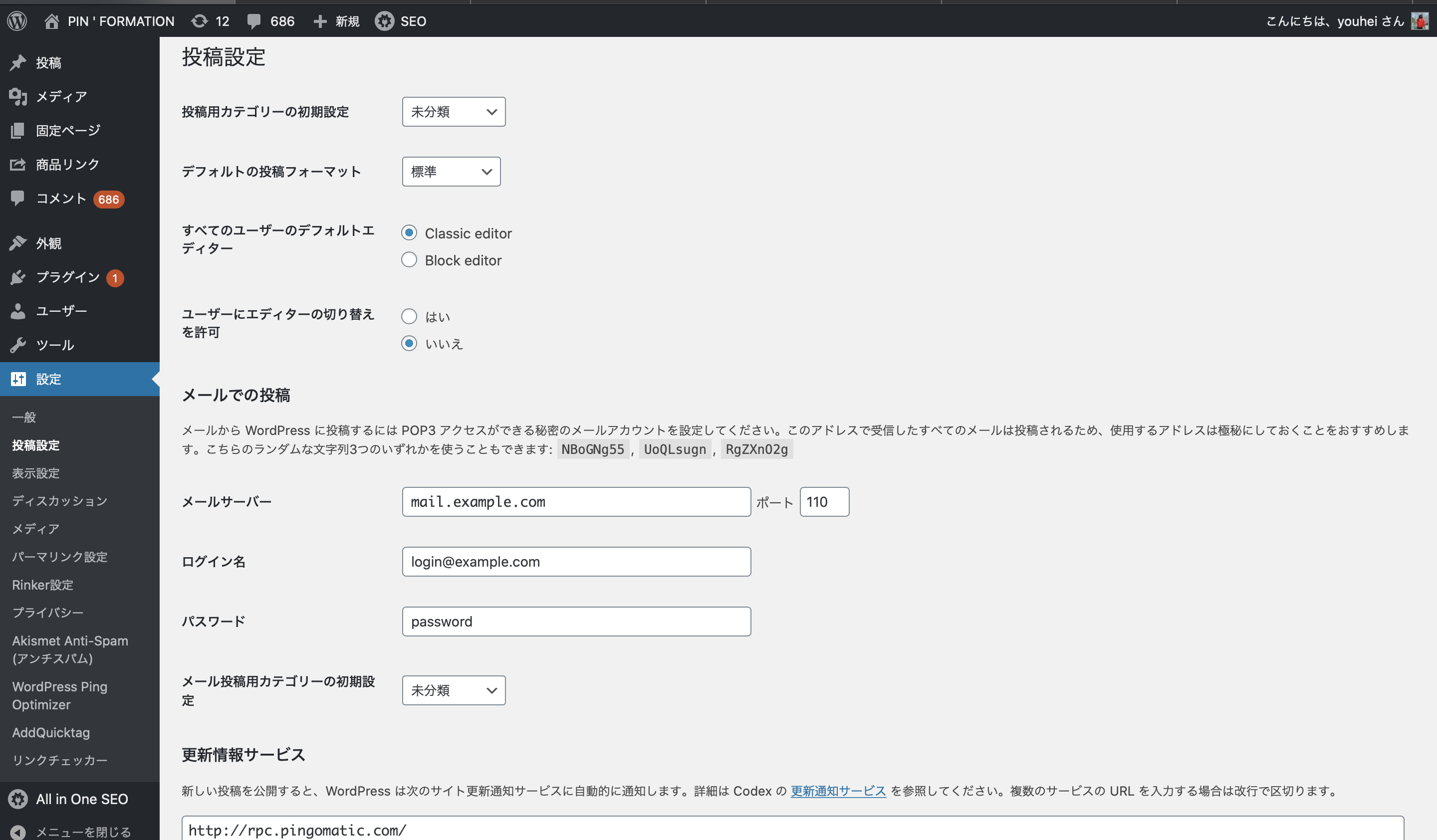Open the 設定 menu in sidebar
1437x840 pixels.
[80, 379]
